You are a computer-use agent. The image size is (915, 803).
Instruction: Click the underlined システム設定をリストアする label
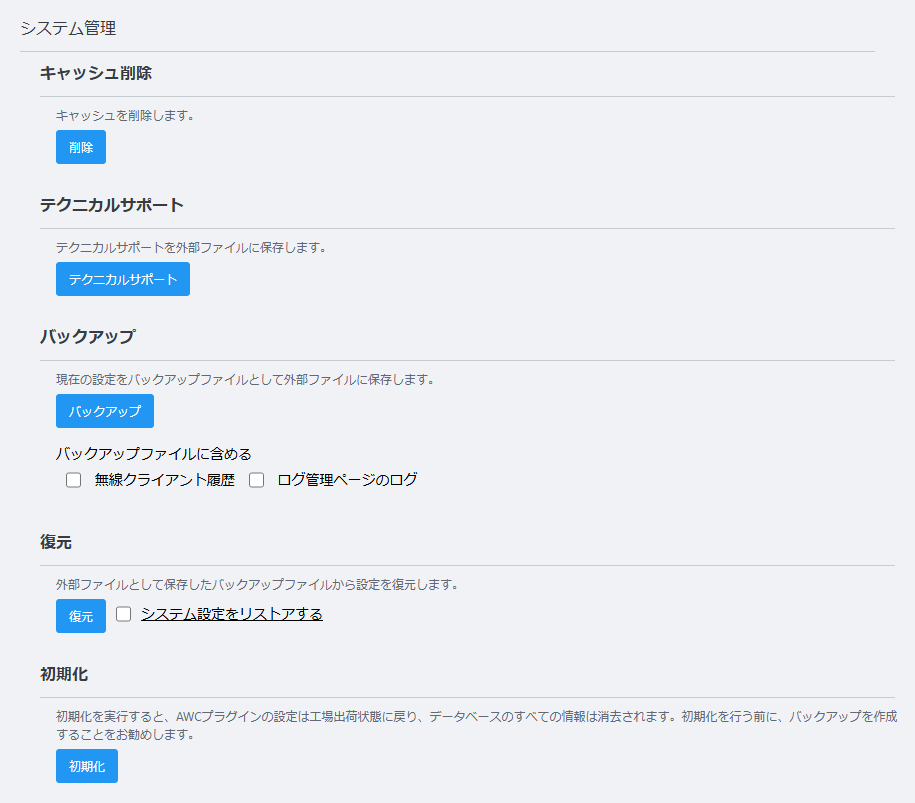(x=232, y=614)
